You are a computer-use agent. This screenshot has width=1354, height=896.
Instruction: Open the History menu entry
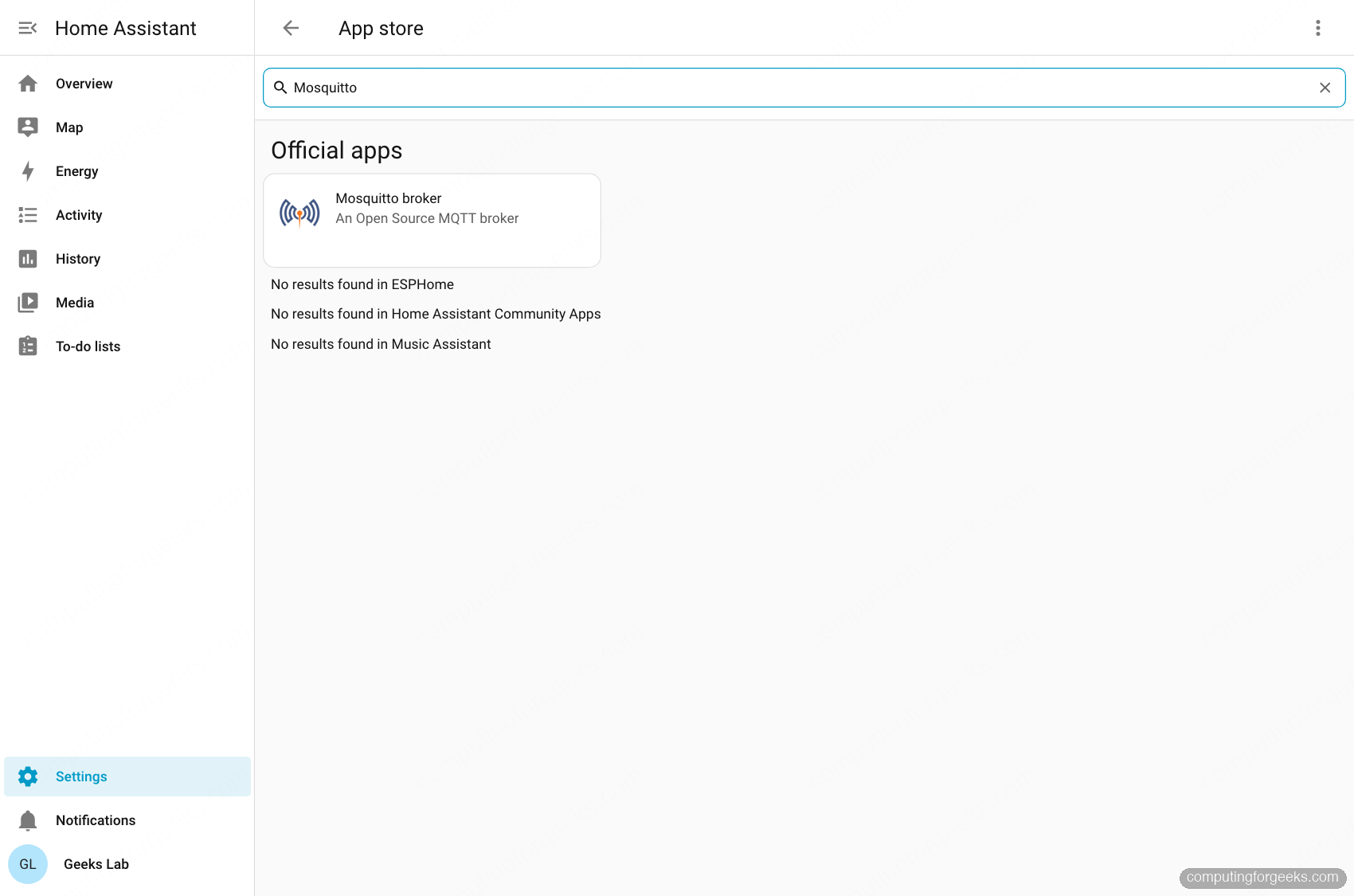tap(127, 259)
